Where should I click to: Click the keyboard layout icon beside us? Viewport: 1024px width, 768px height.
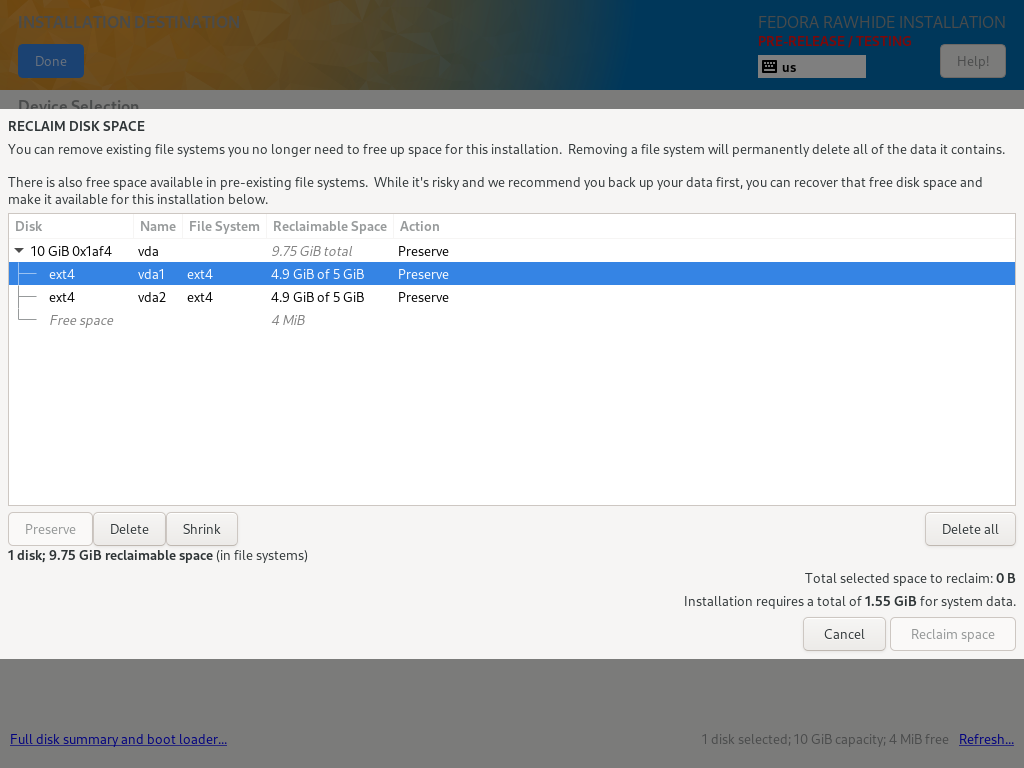(769, 67)
